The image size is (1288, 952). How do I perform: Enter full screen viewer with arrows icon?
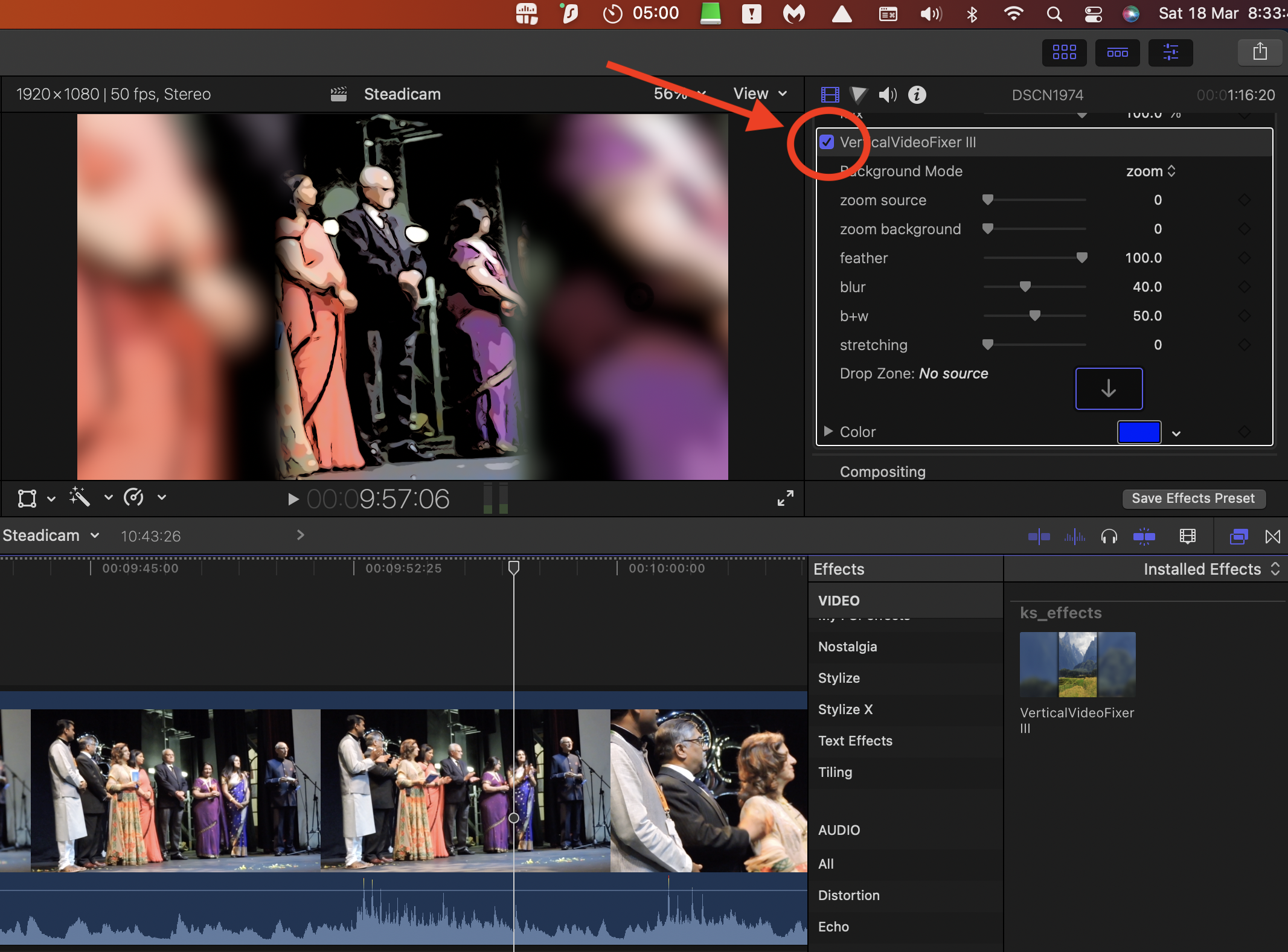[785, 498]
